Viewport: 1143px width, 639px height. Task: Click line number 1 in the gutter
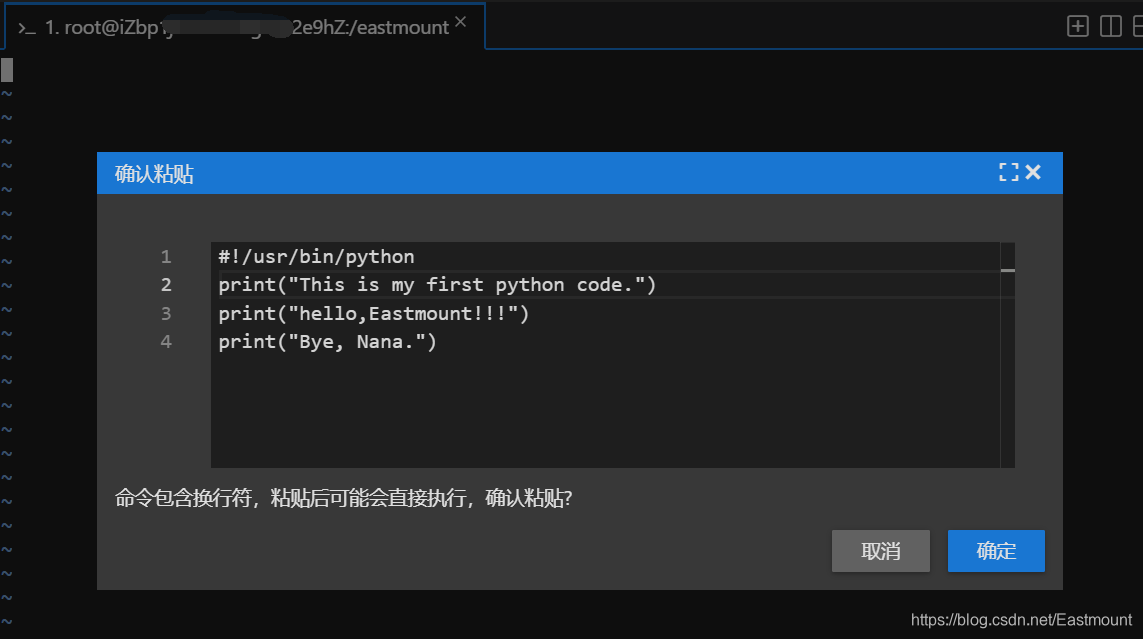166,256
